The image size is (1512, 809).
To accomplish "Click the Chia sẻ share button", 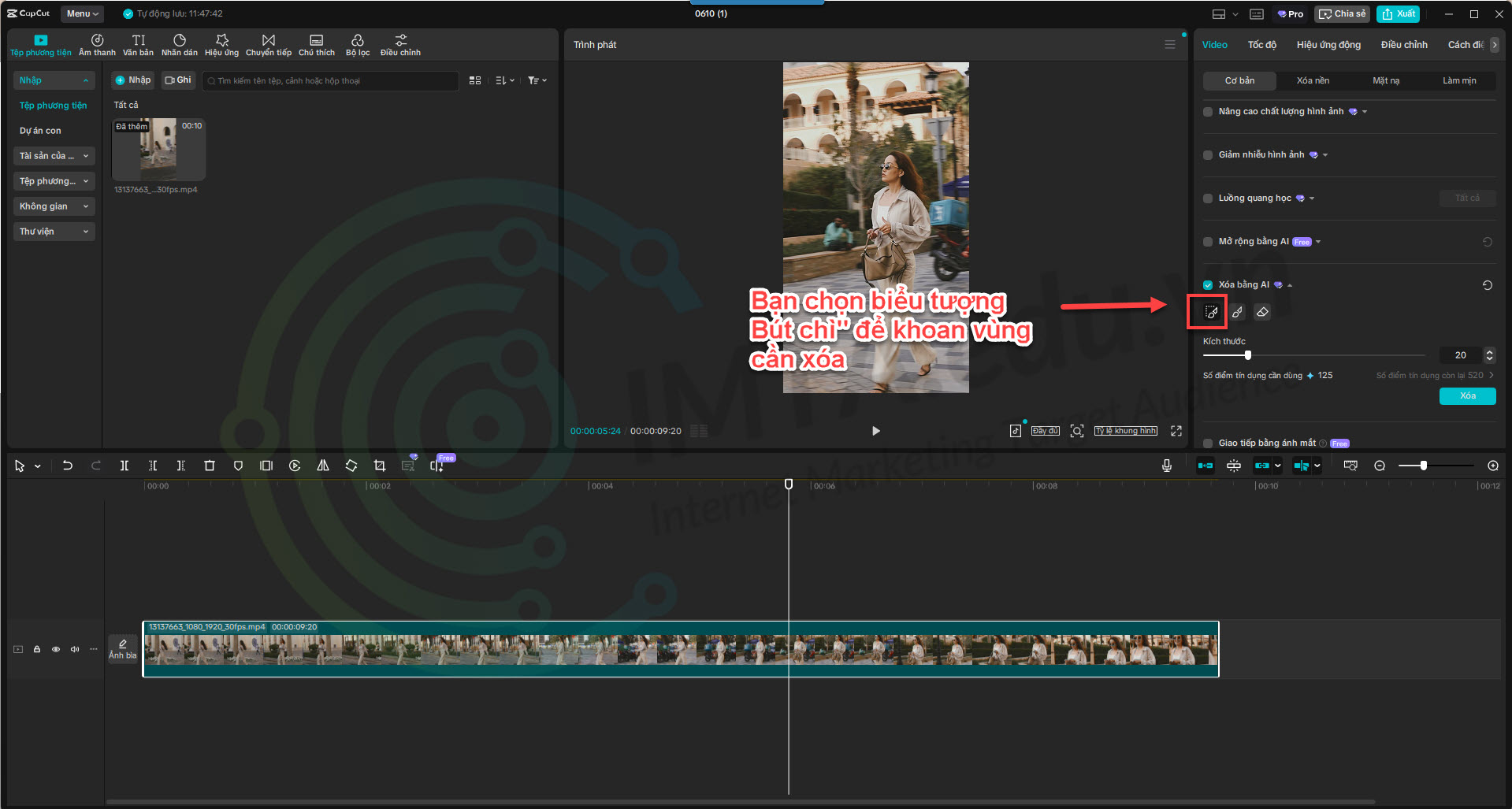I will coord(1343,13).
